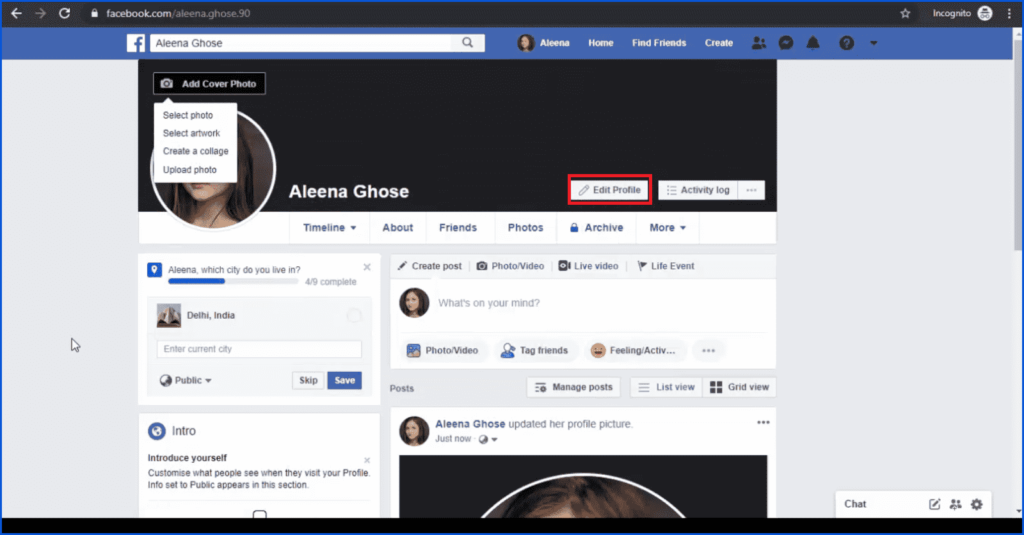Image resolution: width=1024 pixels, height=535 pixels.
Task: Click the Edit Profile button
Action: (x=609, y=190)
